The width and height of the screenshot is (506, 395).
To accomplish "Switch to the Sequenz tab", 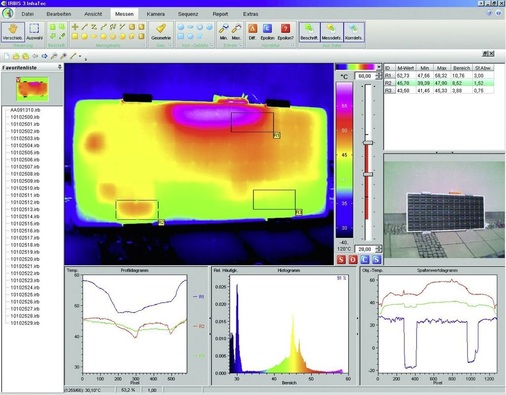I will coord(188,14).
